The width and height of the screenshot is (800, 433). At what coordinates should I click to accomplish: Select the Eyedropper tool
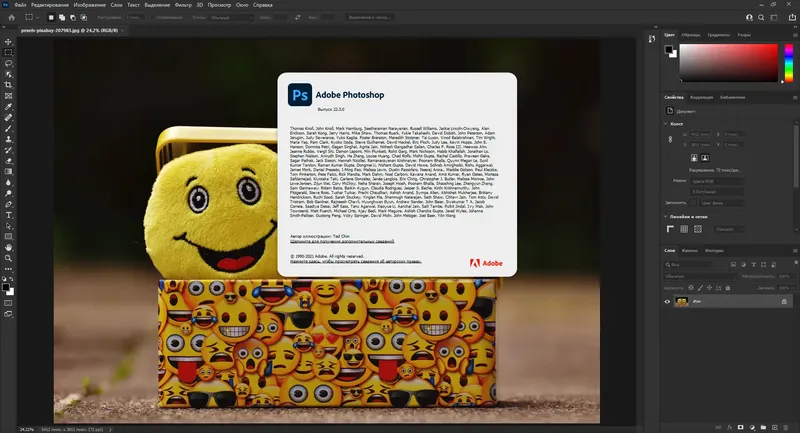coord(8,107)
